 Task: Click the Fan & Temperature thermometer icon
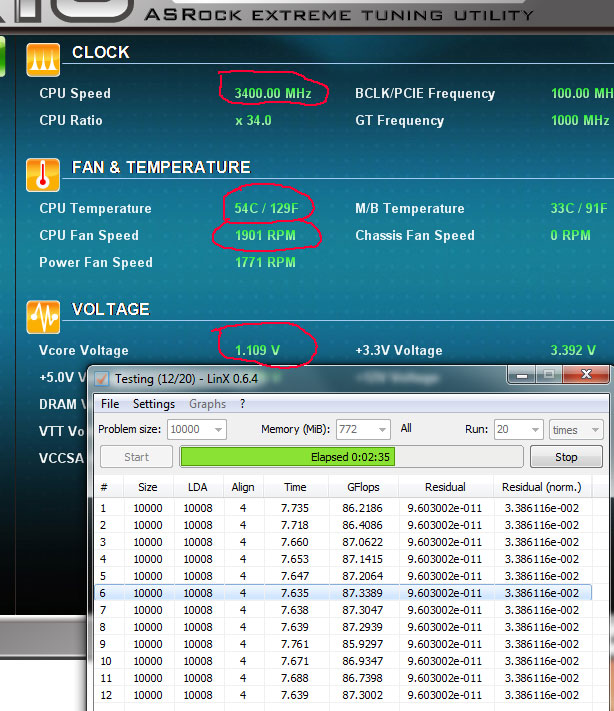[x=43, y=175]
